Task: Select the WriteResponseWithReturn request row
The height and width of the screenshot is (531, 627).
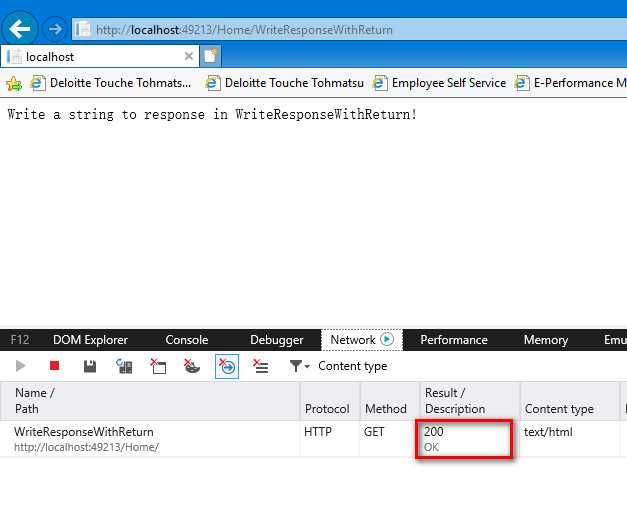Action: click(314, 439)
